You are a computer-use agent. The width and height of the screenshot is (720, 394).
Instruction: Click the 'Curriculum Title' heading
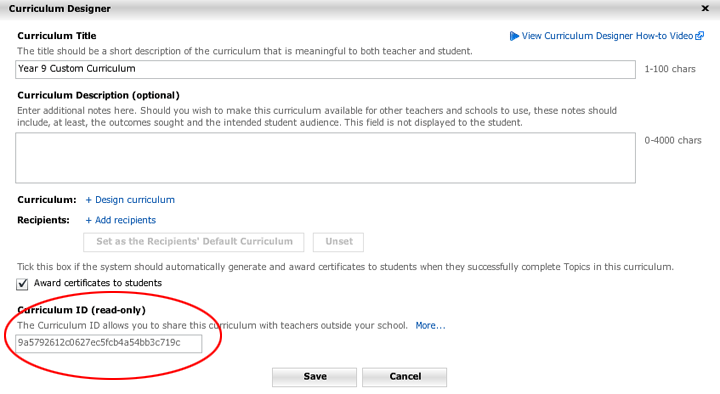tap(57, 36)
